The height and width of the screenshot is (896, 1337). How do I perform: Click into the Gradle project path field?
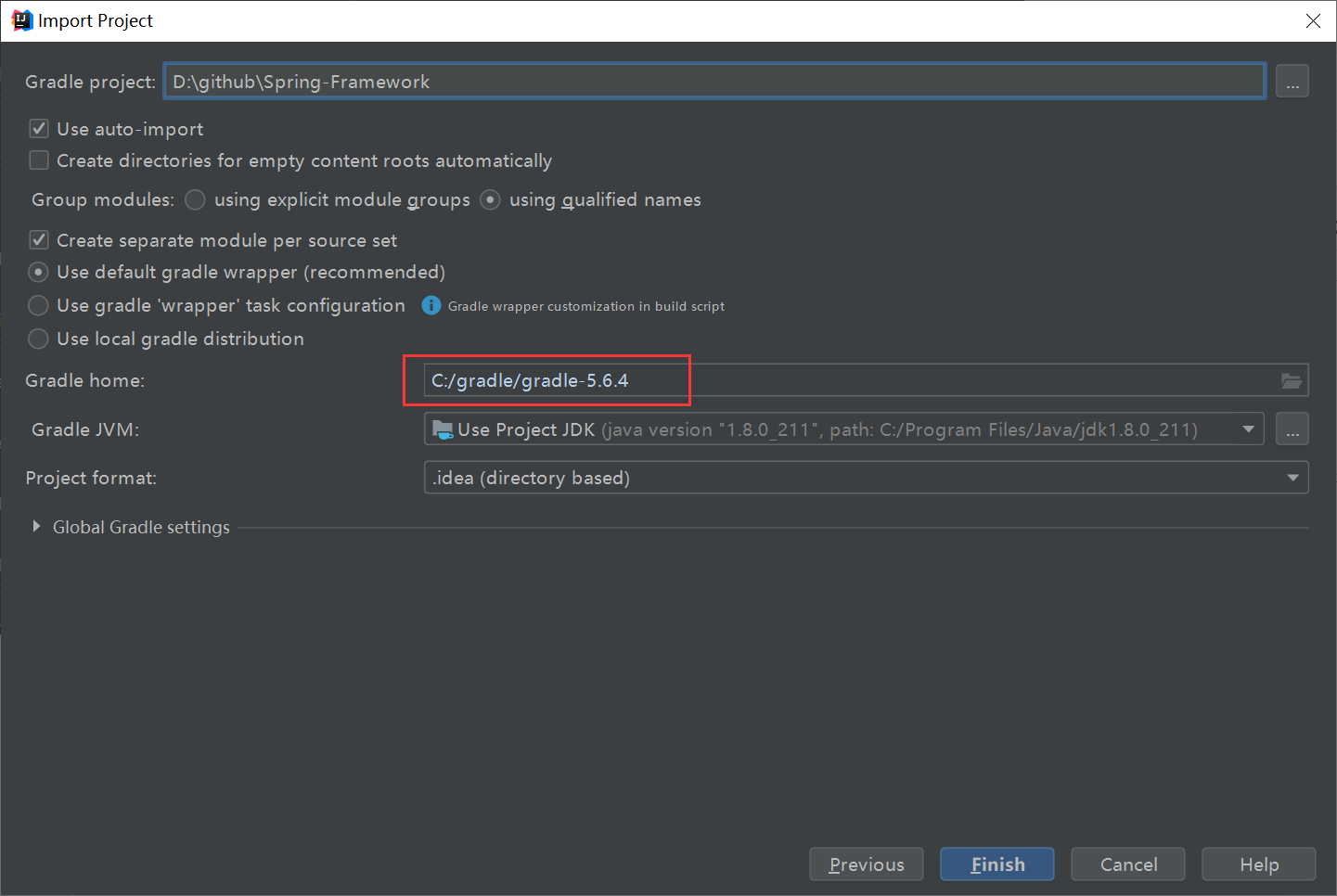[714, 82]
